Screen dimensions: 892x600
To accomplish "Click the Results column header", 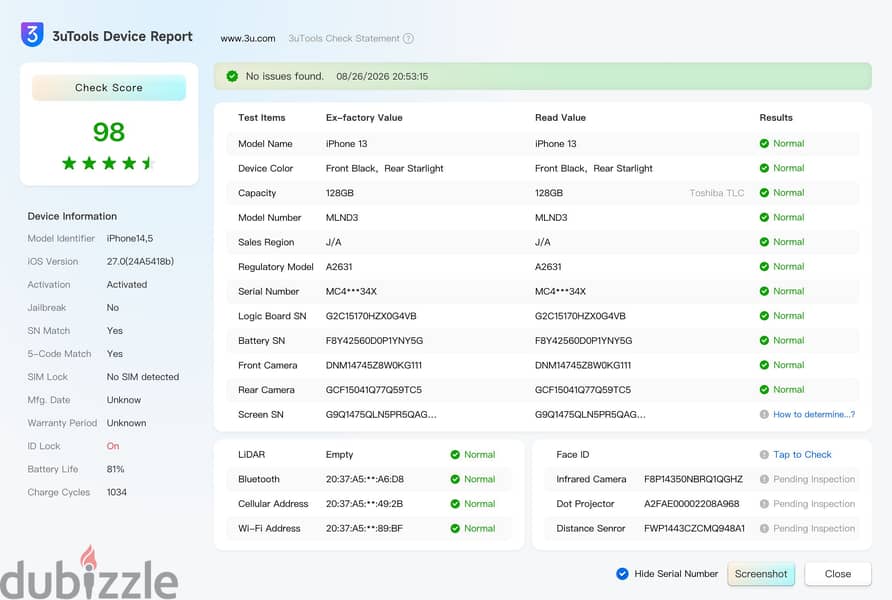I will (776, 118).
